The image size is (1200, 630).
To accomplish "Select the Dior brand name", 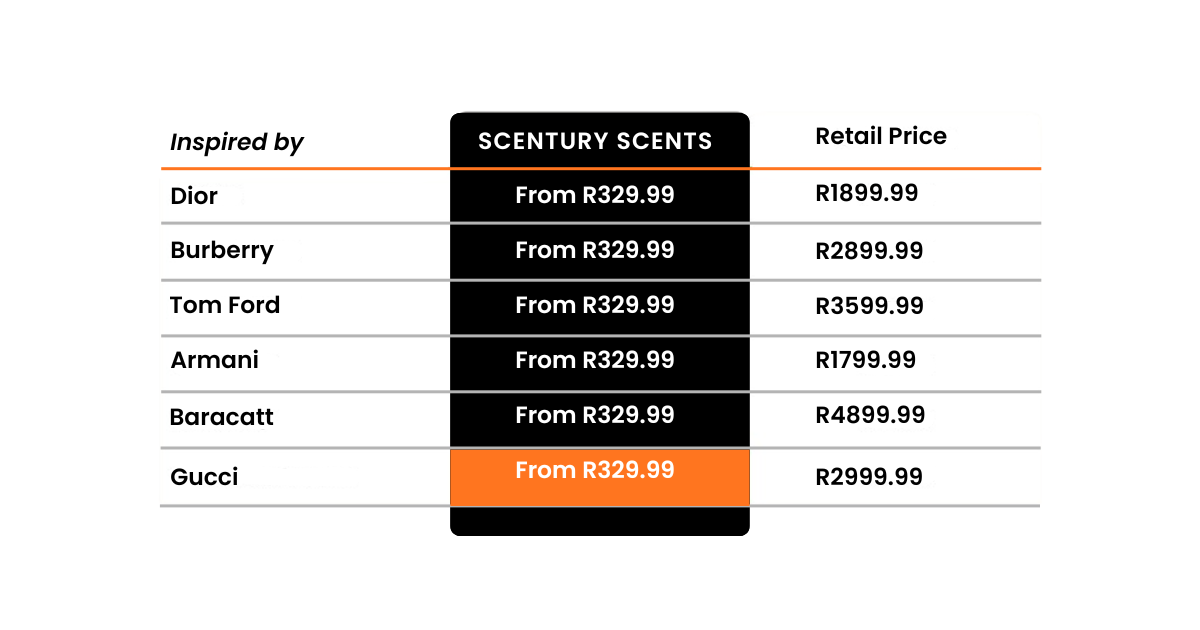I will (x=194, y=196).
